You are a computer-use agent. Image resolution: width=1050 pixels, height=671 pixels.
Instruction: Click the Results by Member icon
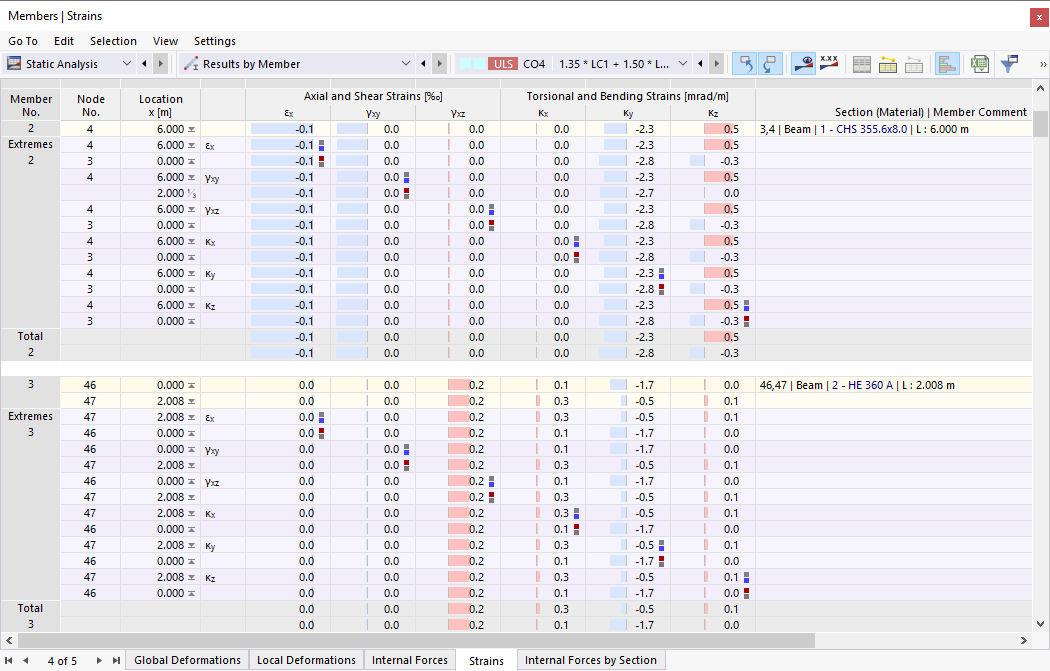point(190,63)
